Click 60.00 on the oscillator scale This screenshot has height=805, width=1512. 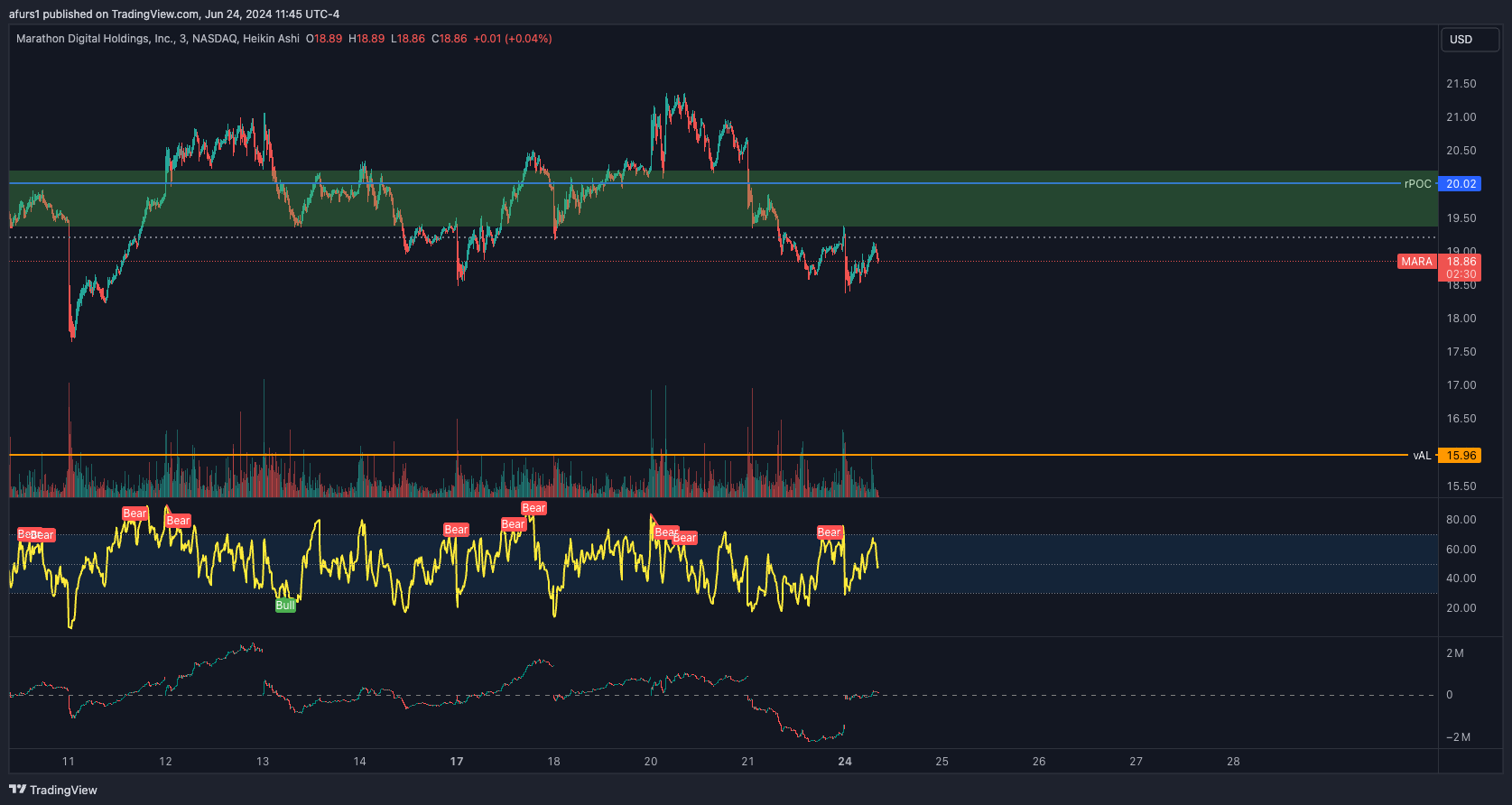[x=1461, y=550]
